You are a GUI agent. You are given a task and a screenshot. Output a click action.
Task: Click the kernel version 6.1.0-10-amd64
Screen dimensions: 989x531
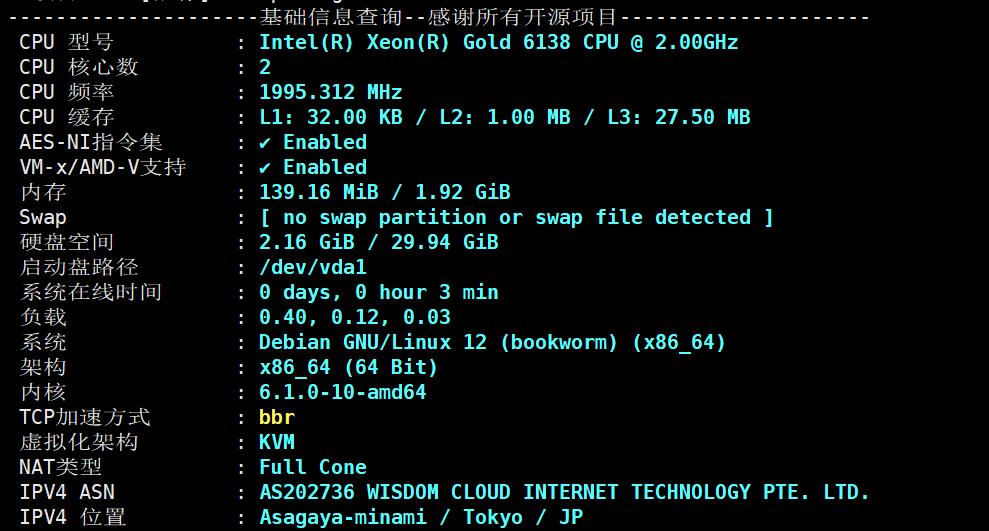[342, 392]
